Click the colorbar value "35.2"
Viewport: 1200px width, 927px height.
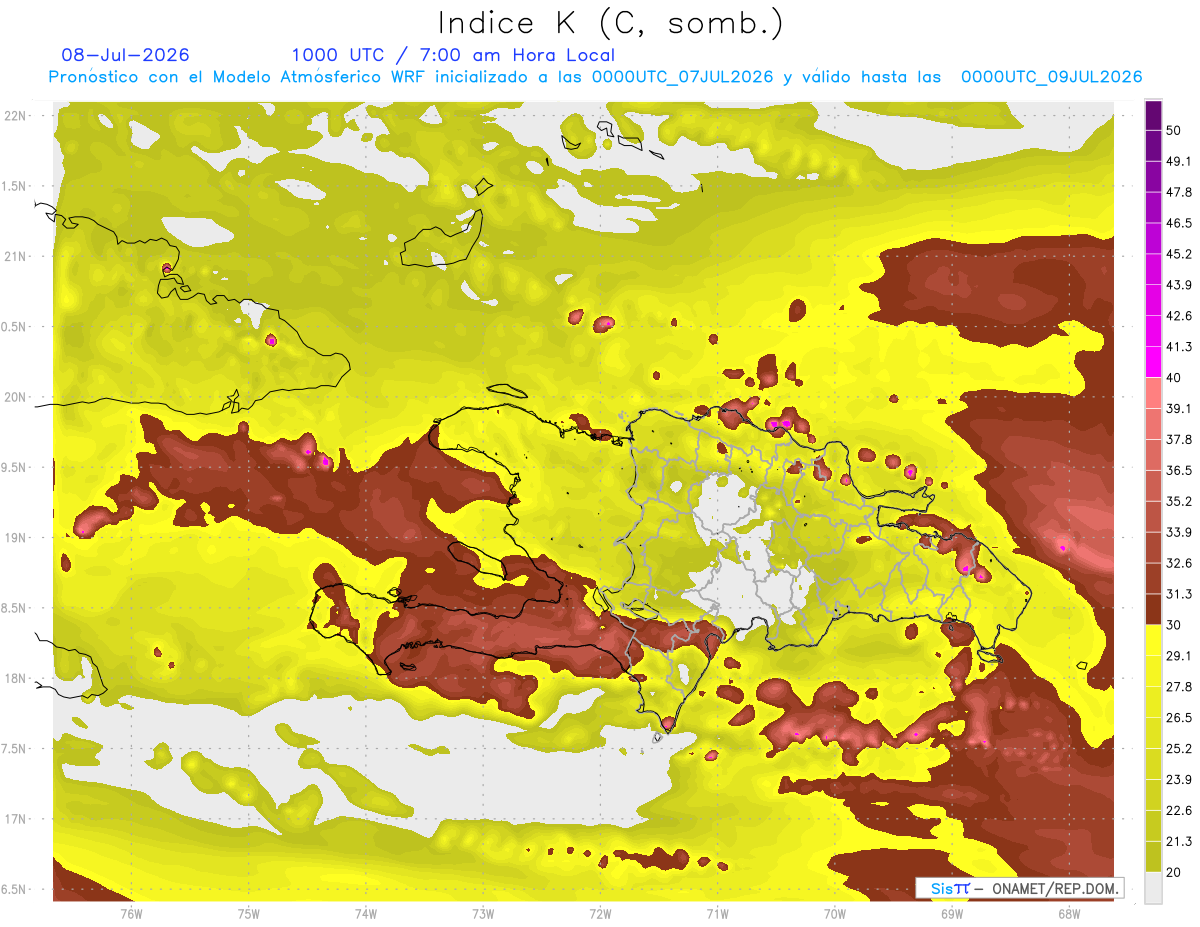1178,501
